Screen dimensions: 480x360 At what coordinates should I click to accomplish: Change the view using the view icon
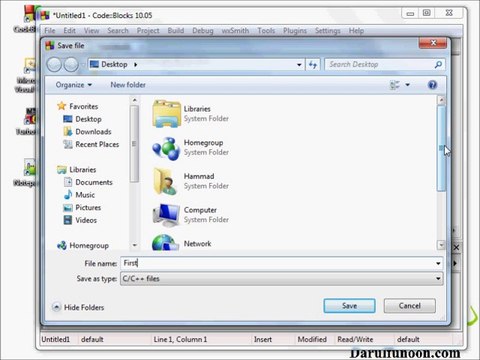(x=395, y=85)
